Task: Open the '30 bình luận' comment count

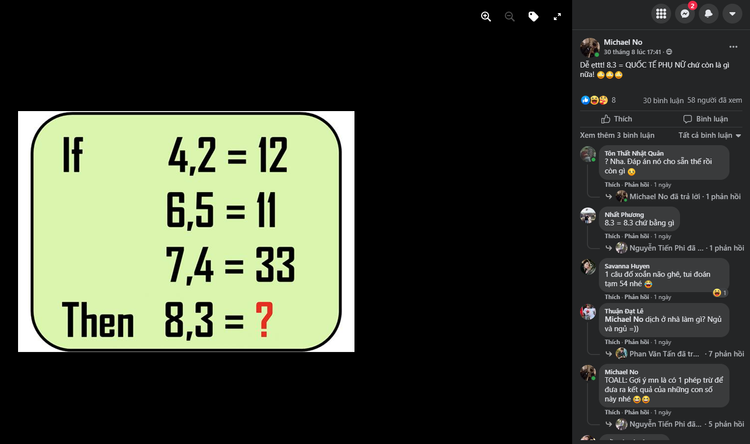Action: pos(662,100)
